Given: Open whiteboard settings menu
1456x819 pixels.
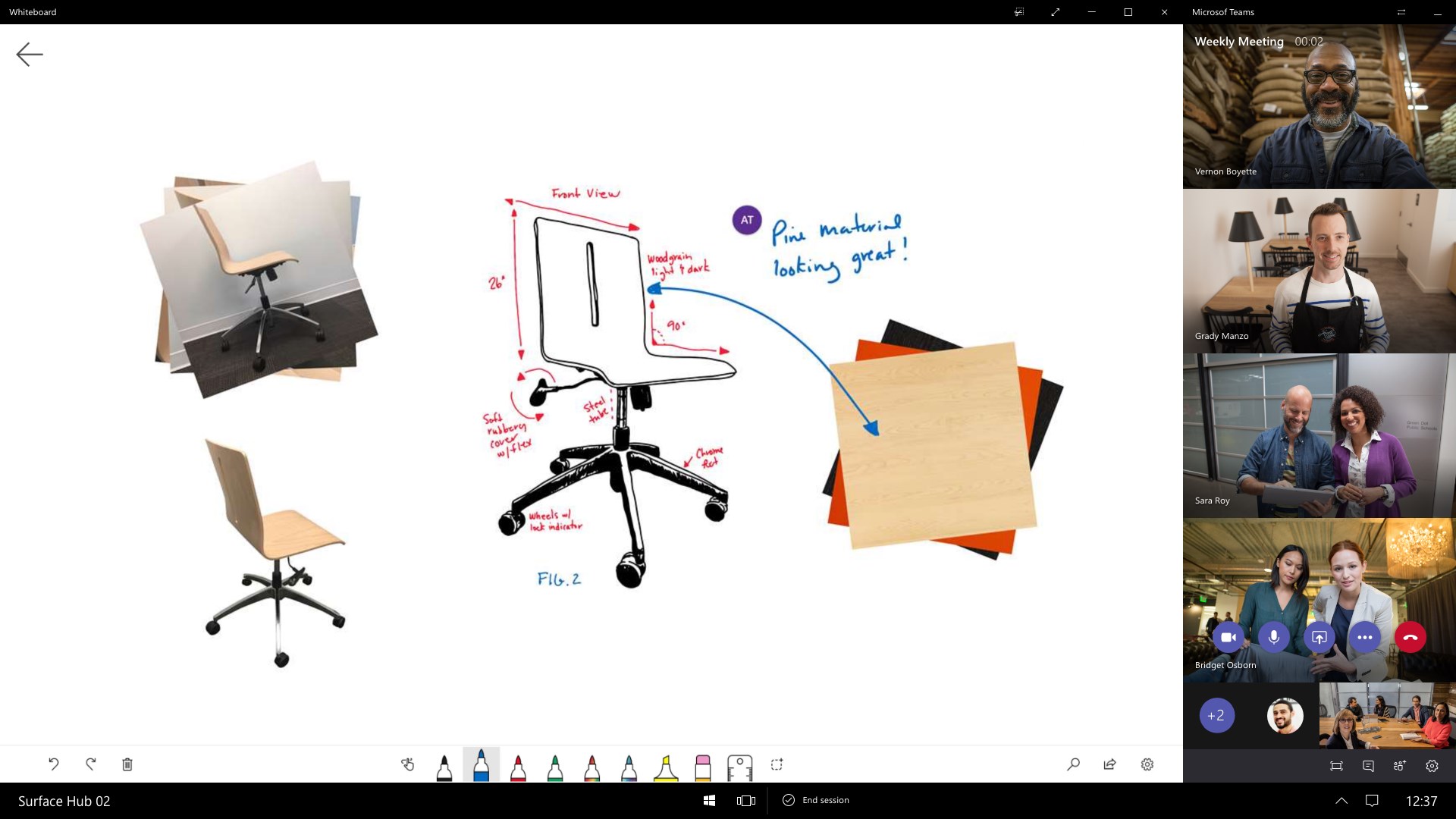Looking at the screenshot, I should coord(1147,764).
